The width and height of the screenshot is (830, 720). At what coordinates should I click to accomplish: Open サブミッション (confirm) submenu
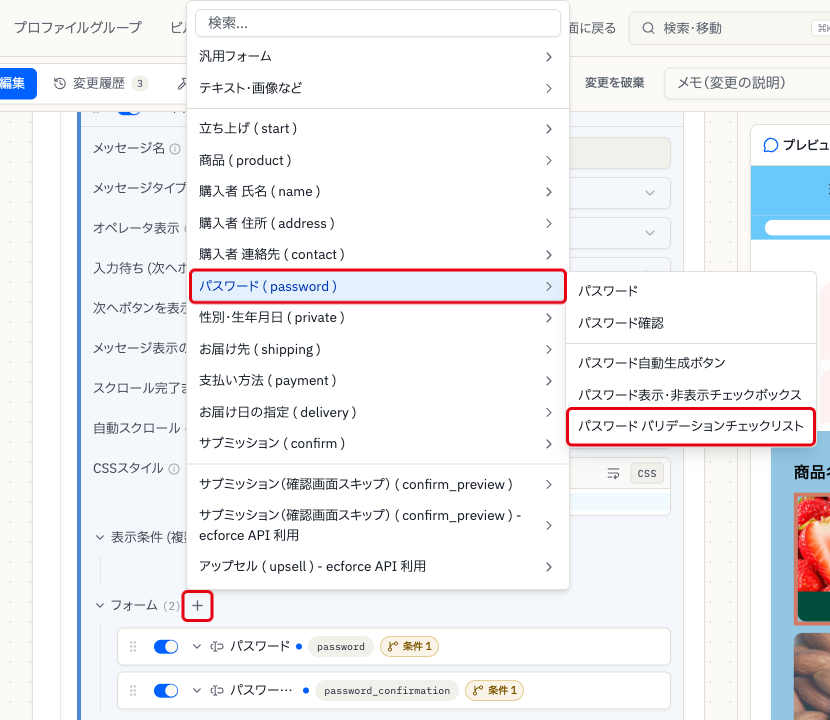[377, 444]
